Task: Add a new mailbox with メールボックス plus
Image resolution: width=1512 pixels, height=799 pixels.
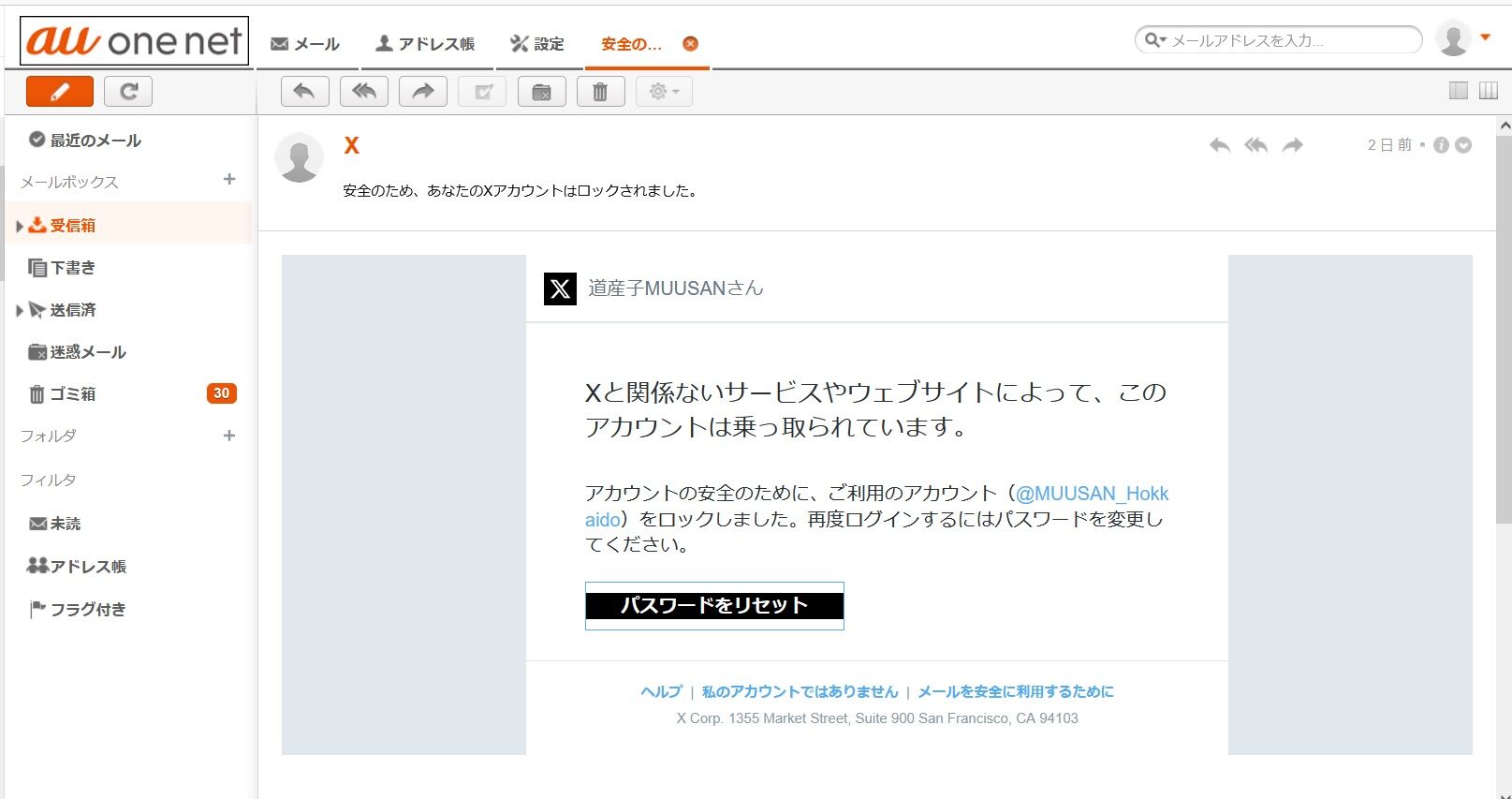Action: click(229, 179)
